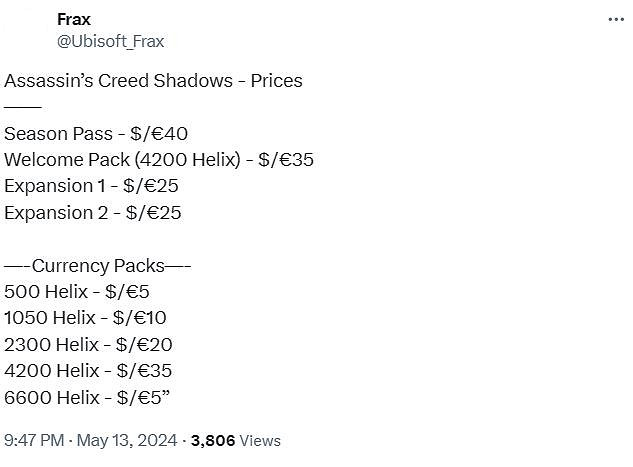633x467 pixels.
Task: Select the Season Pass $/€40 line
Action: pyautogui.click(x=96, y=133)
